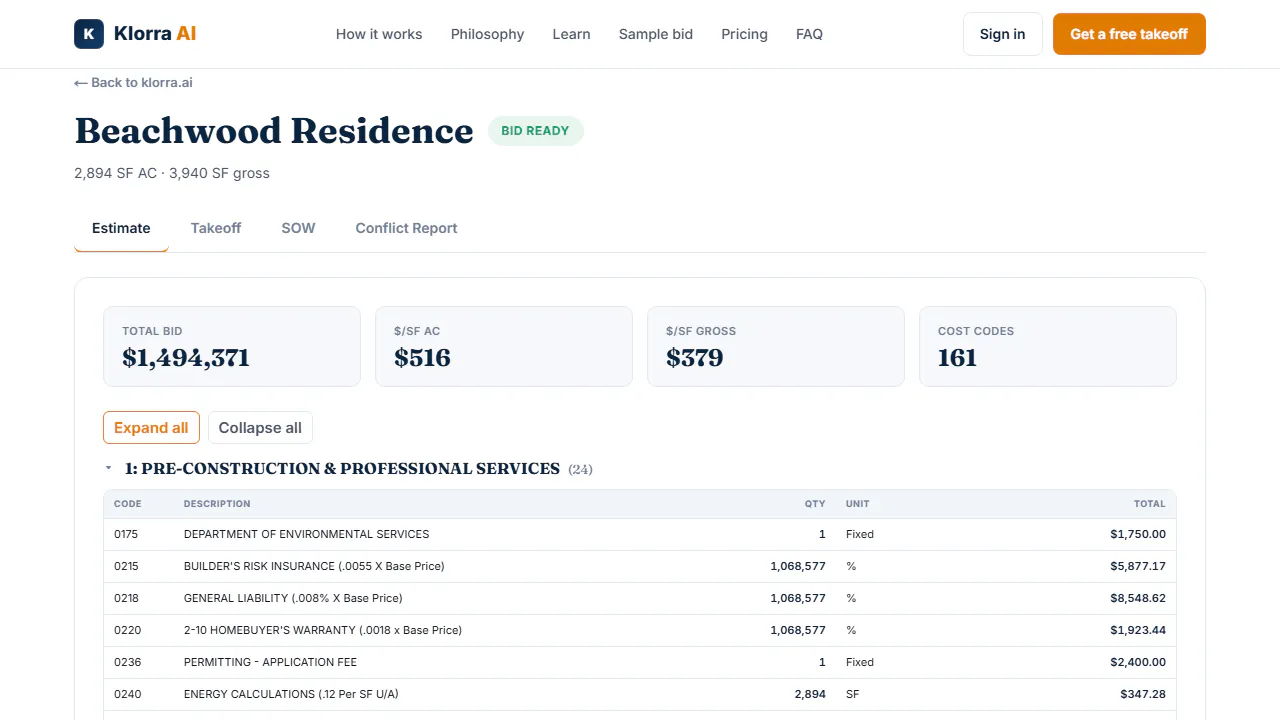
Task: Click the DESCRIPTION column header
Action: point(217,504)
